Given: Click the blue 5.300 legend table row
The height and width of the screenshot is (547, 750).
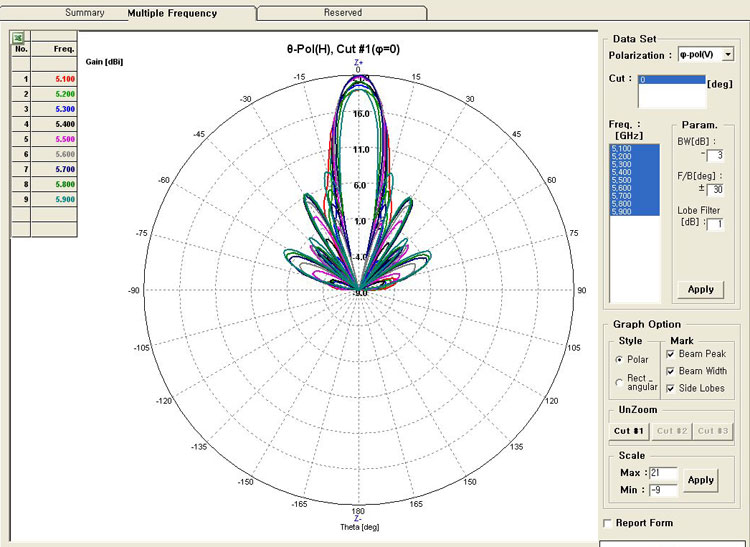Looking at the screenshot, I should [x=44, y=109].
